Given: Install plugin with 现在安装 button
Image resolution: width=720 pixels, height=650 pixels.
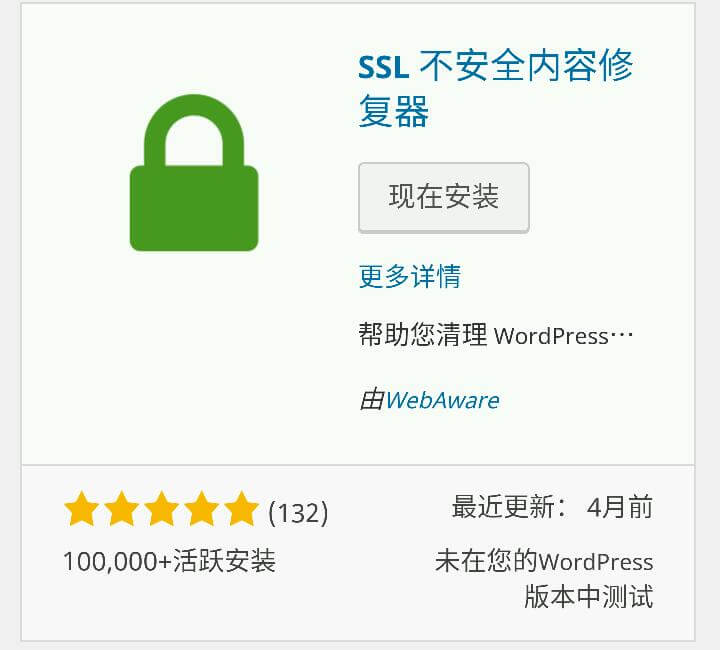Looking at the screenshot, I should point(444,197).
